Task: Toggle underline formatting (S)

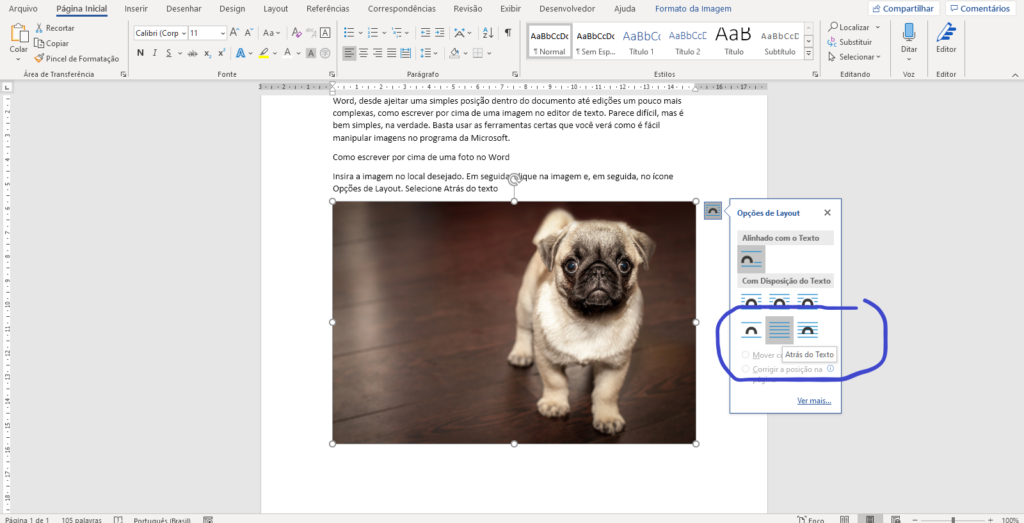Action: click(x=168, y=53)
